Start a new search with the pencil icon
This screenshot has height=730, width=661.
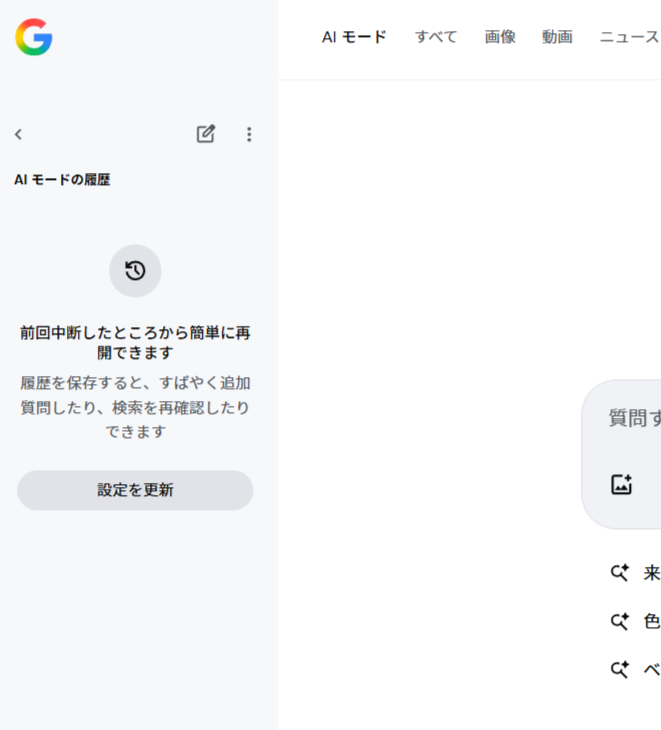[x=205, y=134]
